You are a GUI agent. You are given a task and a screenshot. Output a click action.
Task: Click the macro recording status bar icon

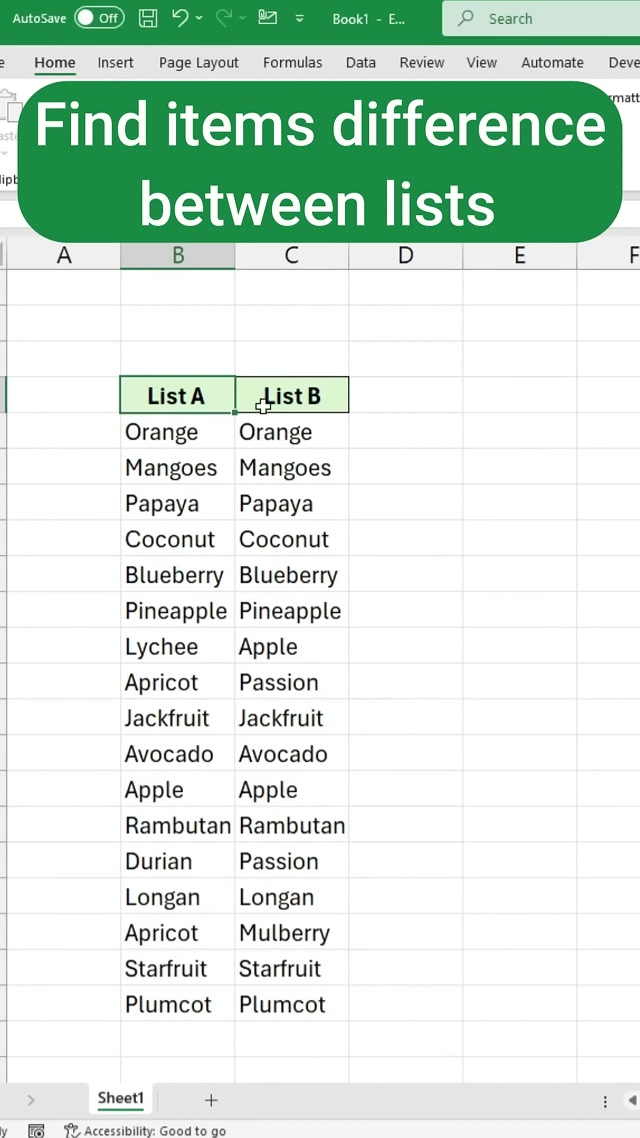coord(36,1131)
